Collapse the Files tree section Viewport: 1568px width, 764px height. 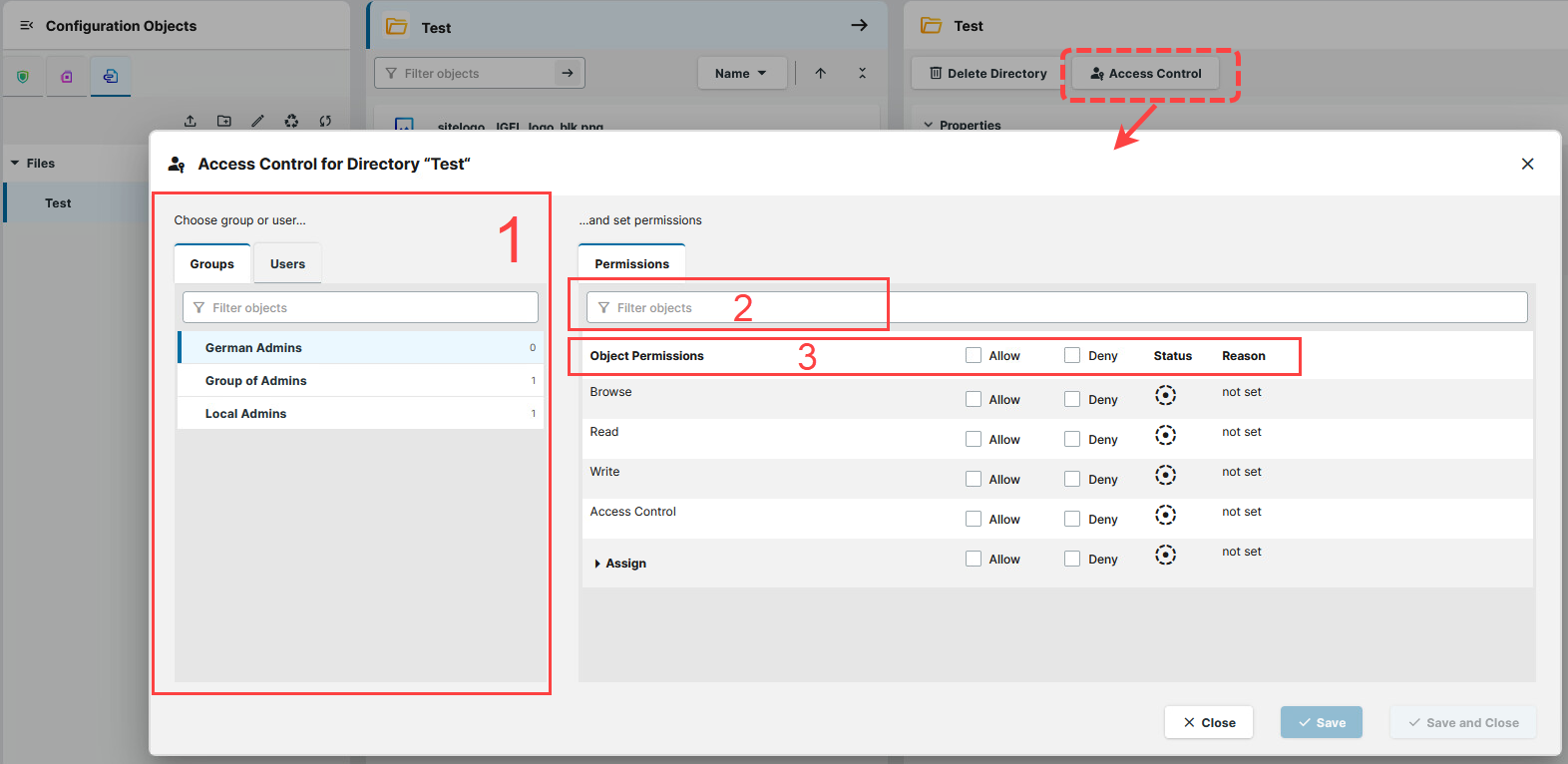pos(15,163)
